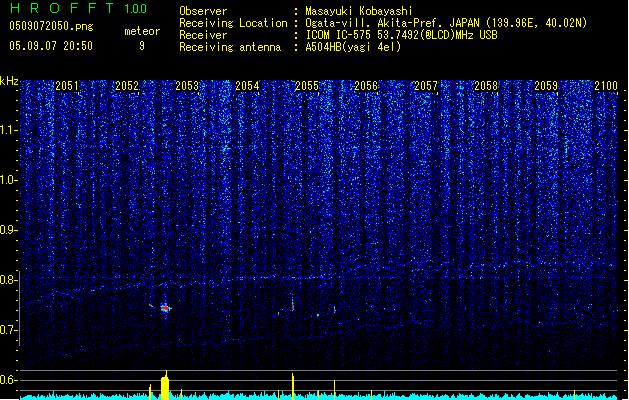This screenshot has height=400, width=629.
Task: Click the meteor count value 9
Action: click(142, 46)
